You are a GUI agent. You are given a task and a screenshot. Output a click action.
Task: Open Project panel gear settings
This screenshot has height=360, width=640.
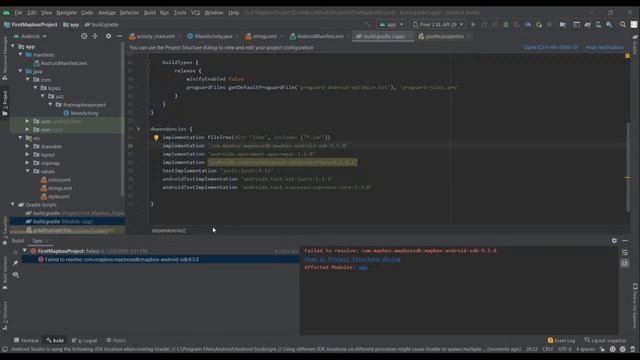(108, 36)
